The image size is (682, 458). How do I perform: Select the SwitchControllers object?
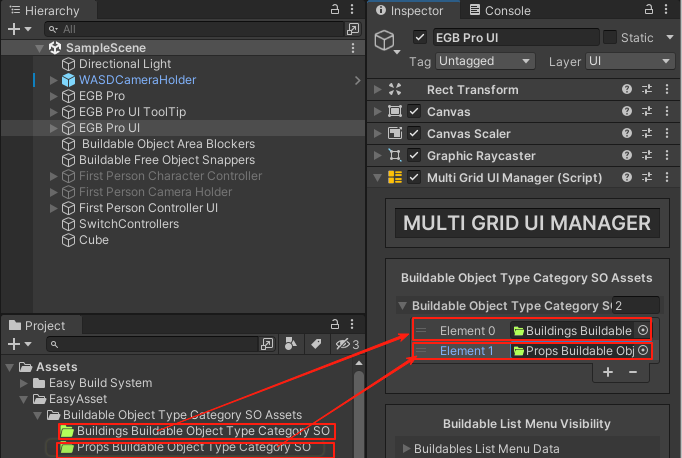point(129,224)
